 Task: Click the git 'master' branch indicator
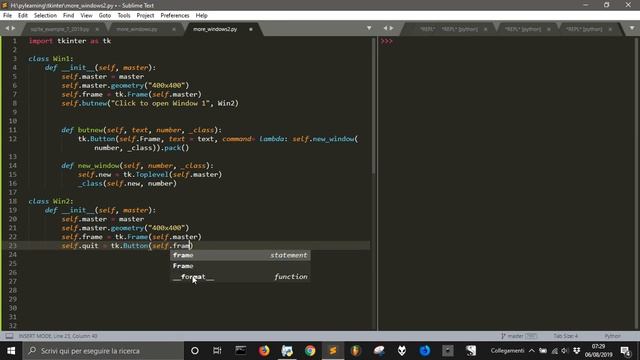tap(518, 336)
